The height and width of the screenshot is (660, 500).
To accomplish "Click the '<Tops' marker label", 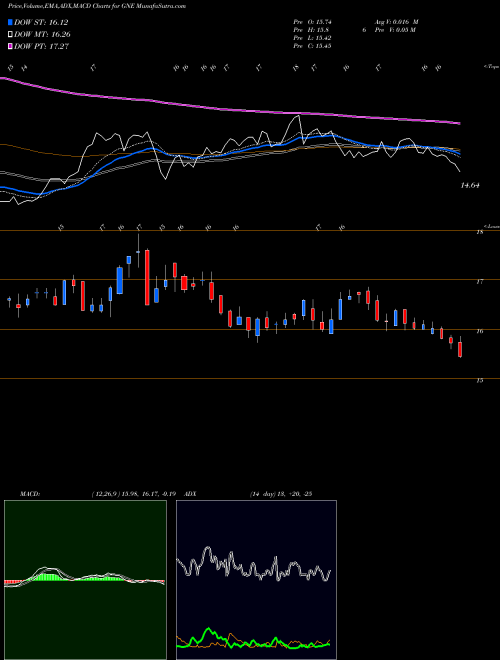I will point(491,67).
